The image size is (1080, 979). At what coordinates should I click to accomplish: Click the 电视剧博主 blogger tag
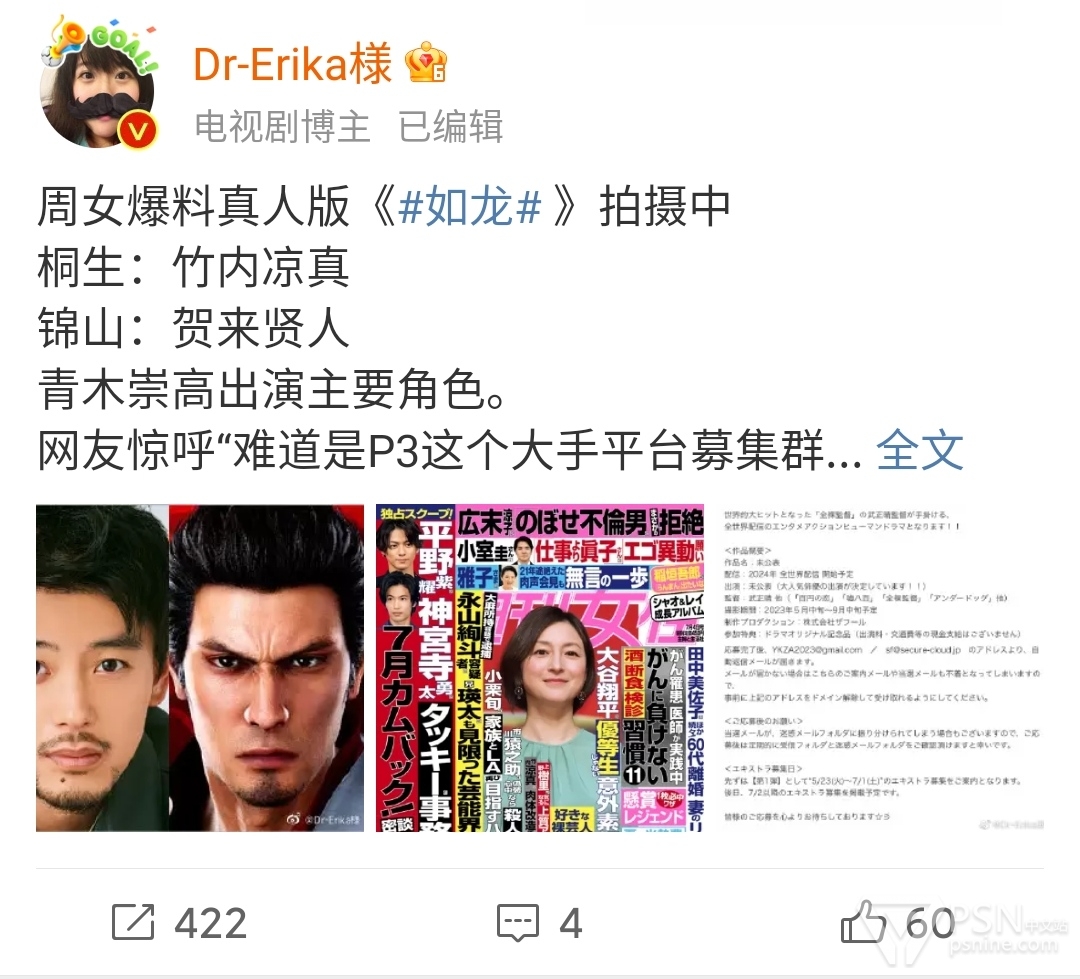tap(282, 127)
